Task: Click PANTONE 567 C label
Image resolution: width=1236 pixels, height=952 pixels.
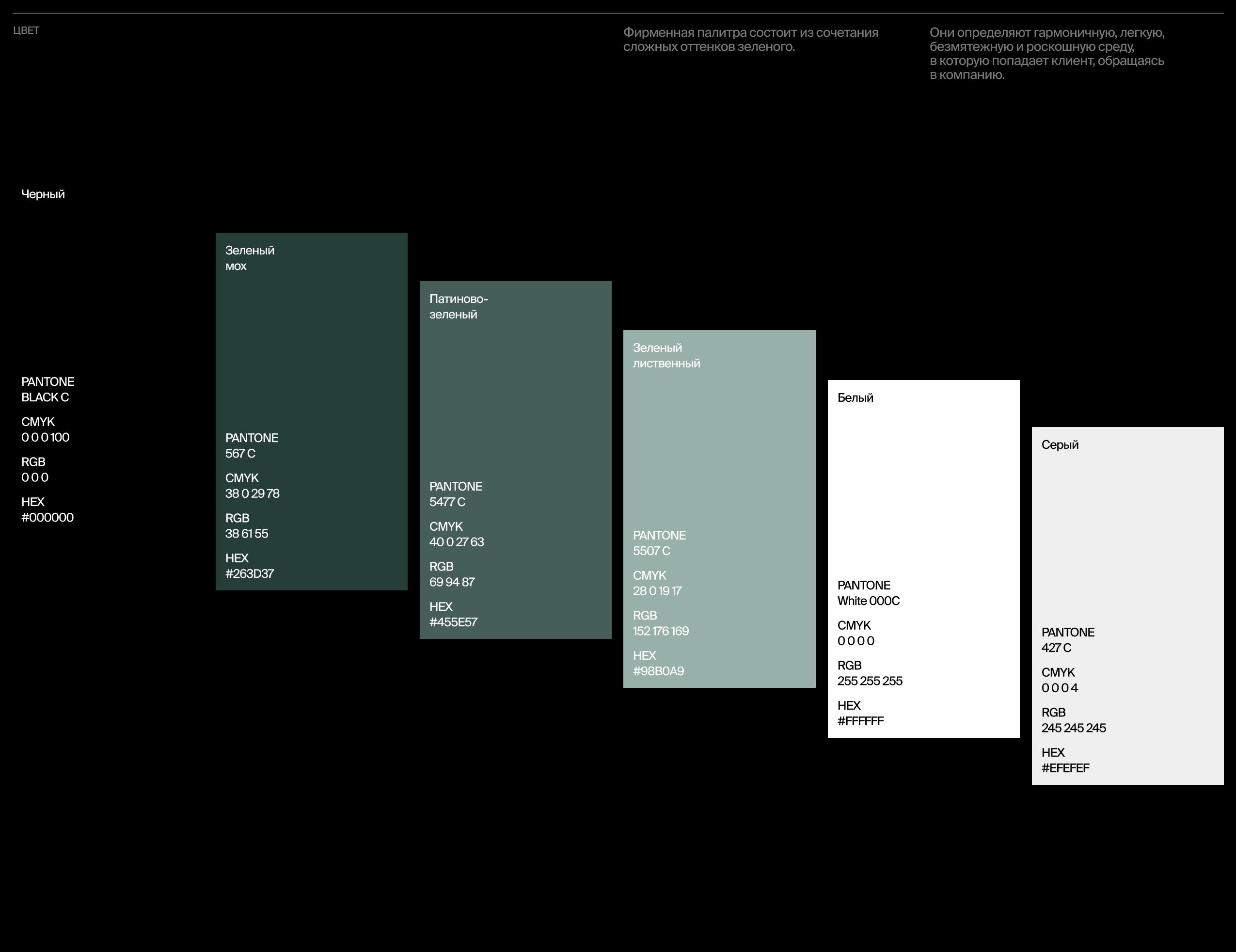Action: point(251,445)
